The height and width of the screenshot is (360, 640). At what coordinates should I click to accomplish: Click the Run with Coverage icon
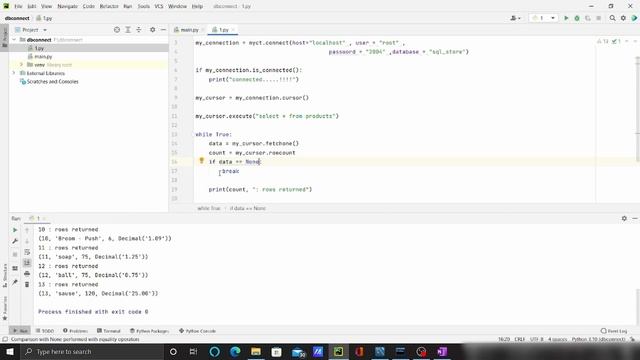(588, 18)
